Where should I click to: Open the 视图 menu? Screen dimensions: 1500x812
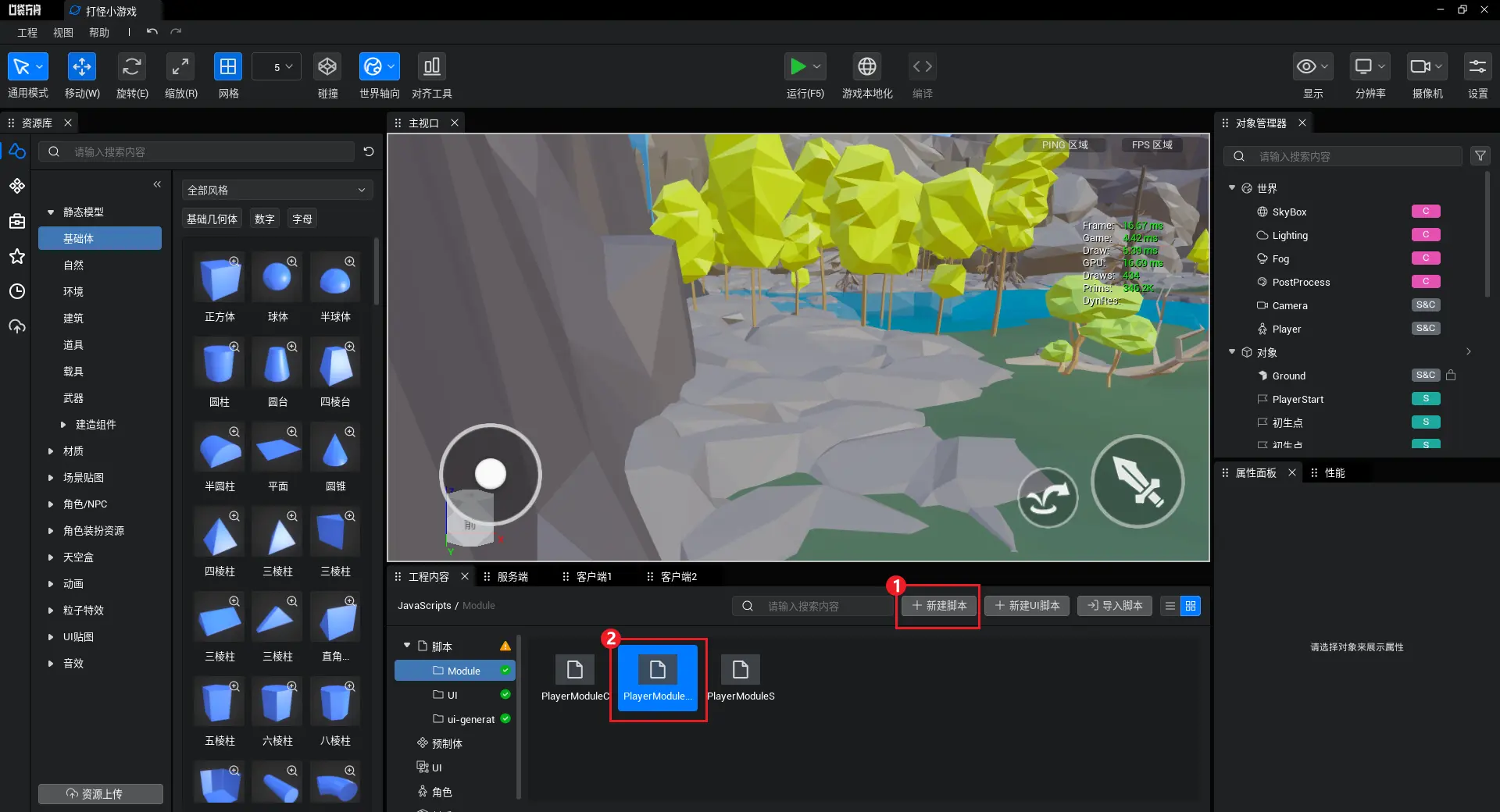(x=63, y=33)
